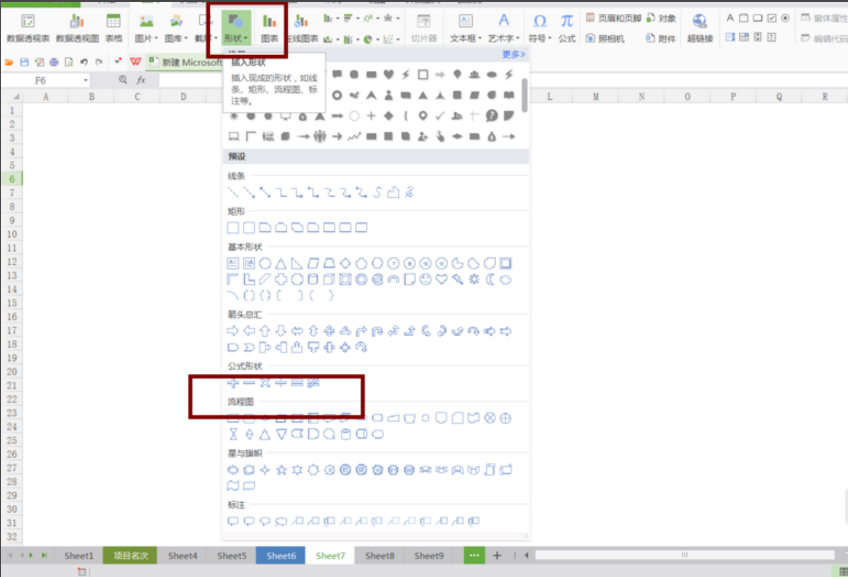The height and width of the screenshot is (577, 848).
Task: Insert a Hyperlink (超链接)
Action: (700, 28)
